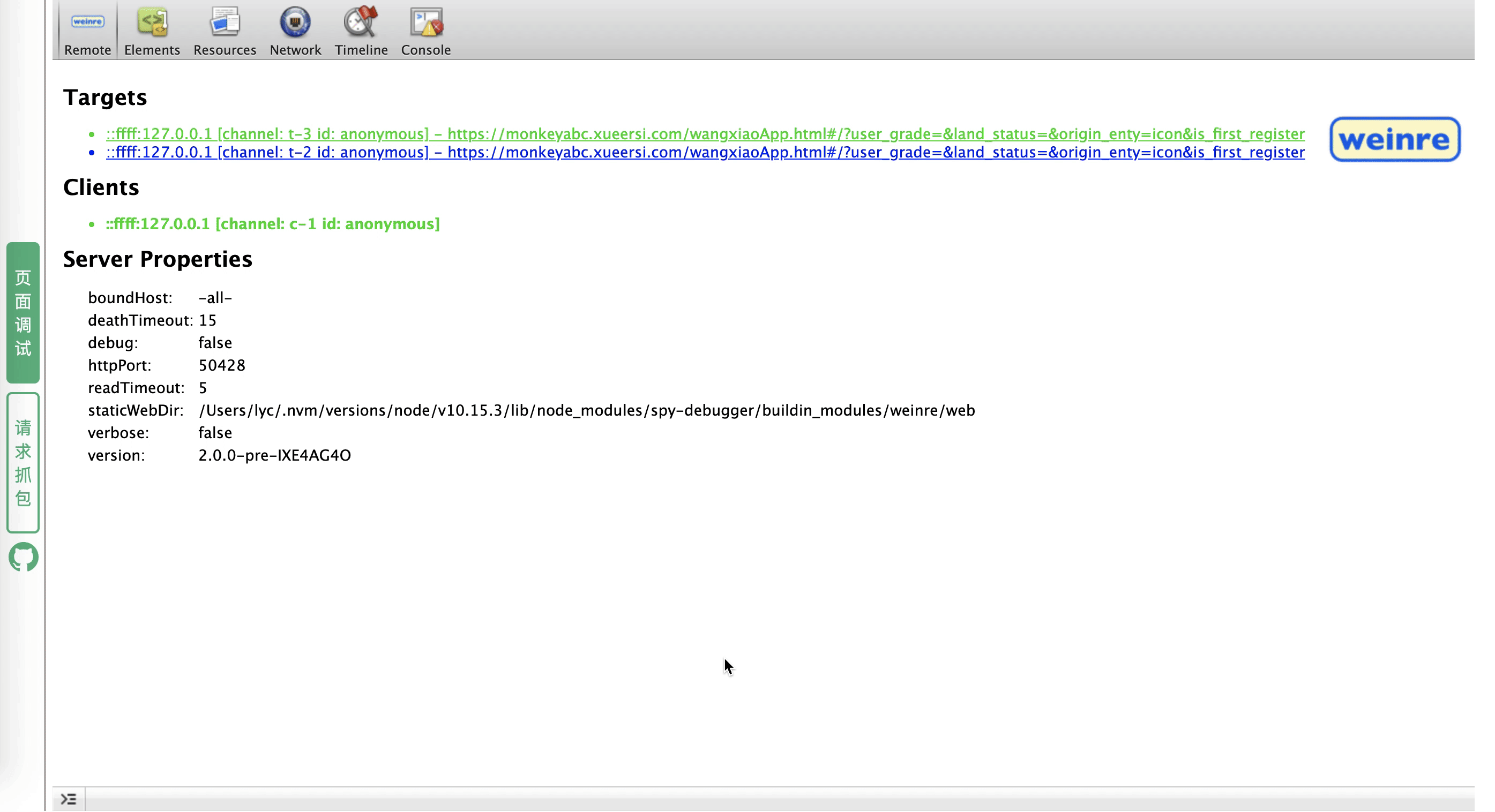The image size is (1495, 812).
Task: Open the Elements panel
Action: tap(151, 31)
